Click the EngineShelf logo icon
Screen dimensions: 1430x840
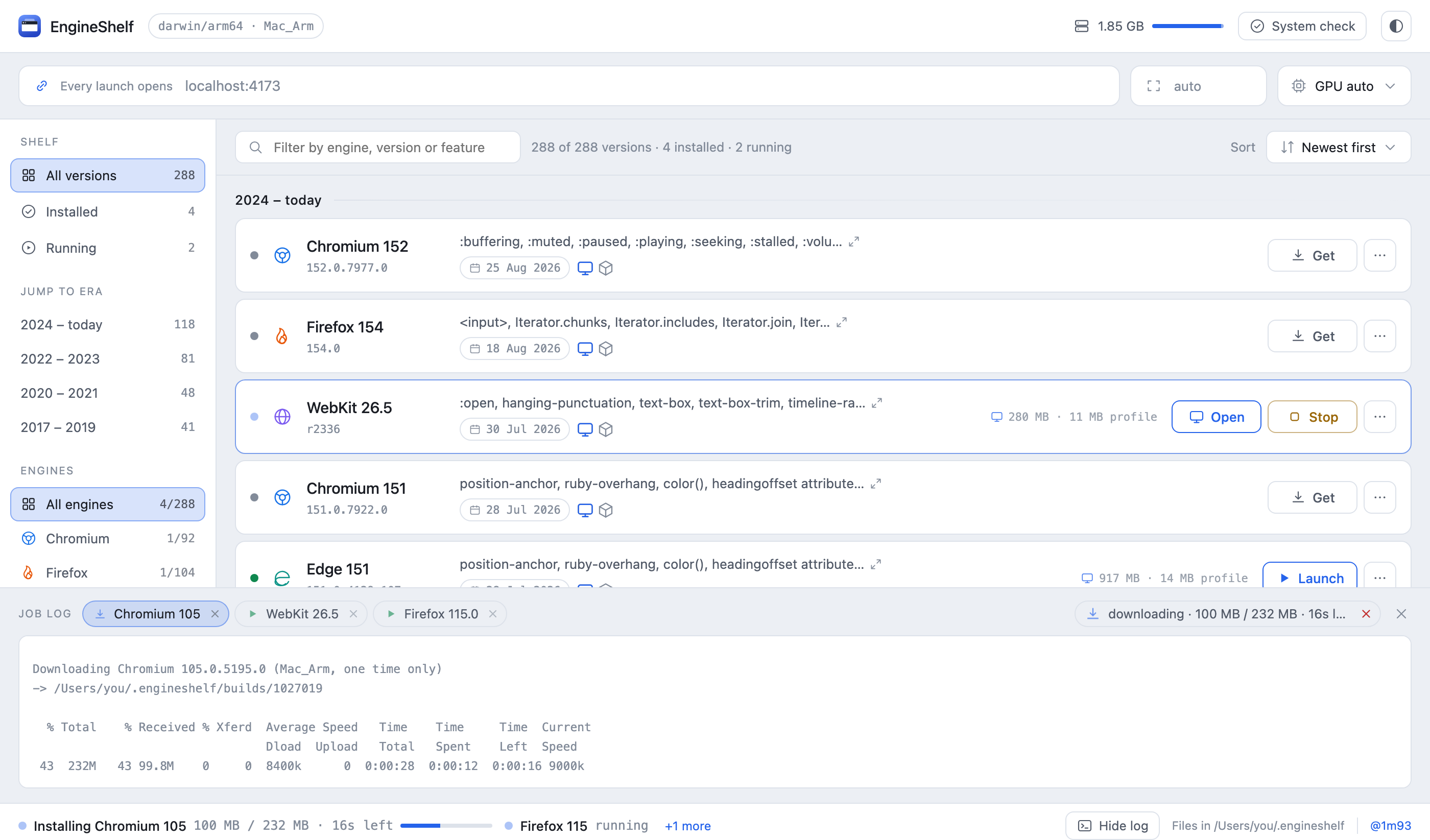coord(30,26)
